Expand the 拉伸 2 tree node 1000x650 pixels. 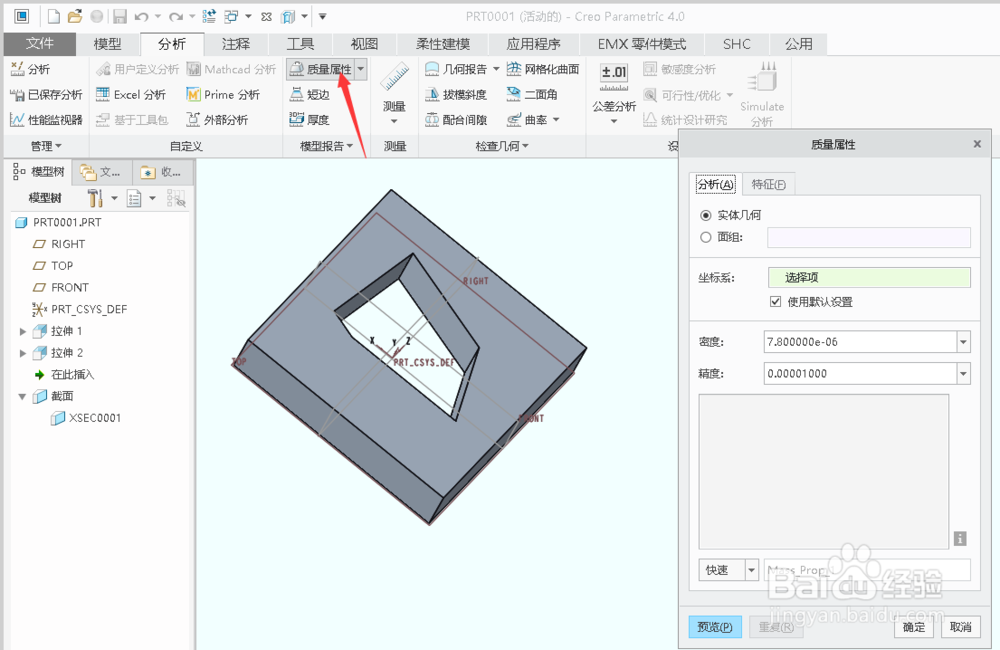coord(22,353)
